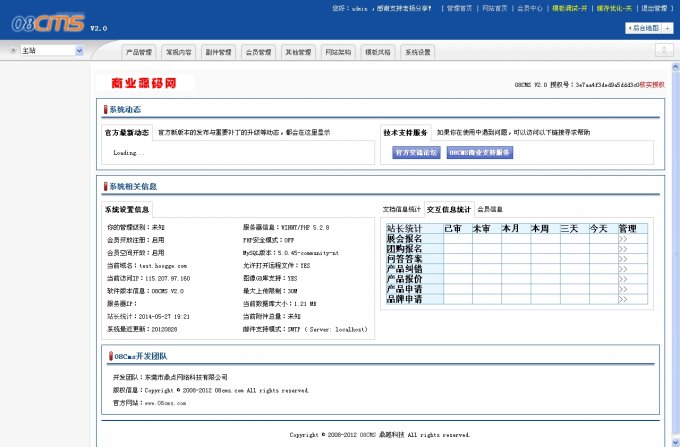
Task: Click the 官方交流论坛 button
Action: point(416,153)
